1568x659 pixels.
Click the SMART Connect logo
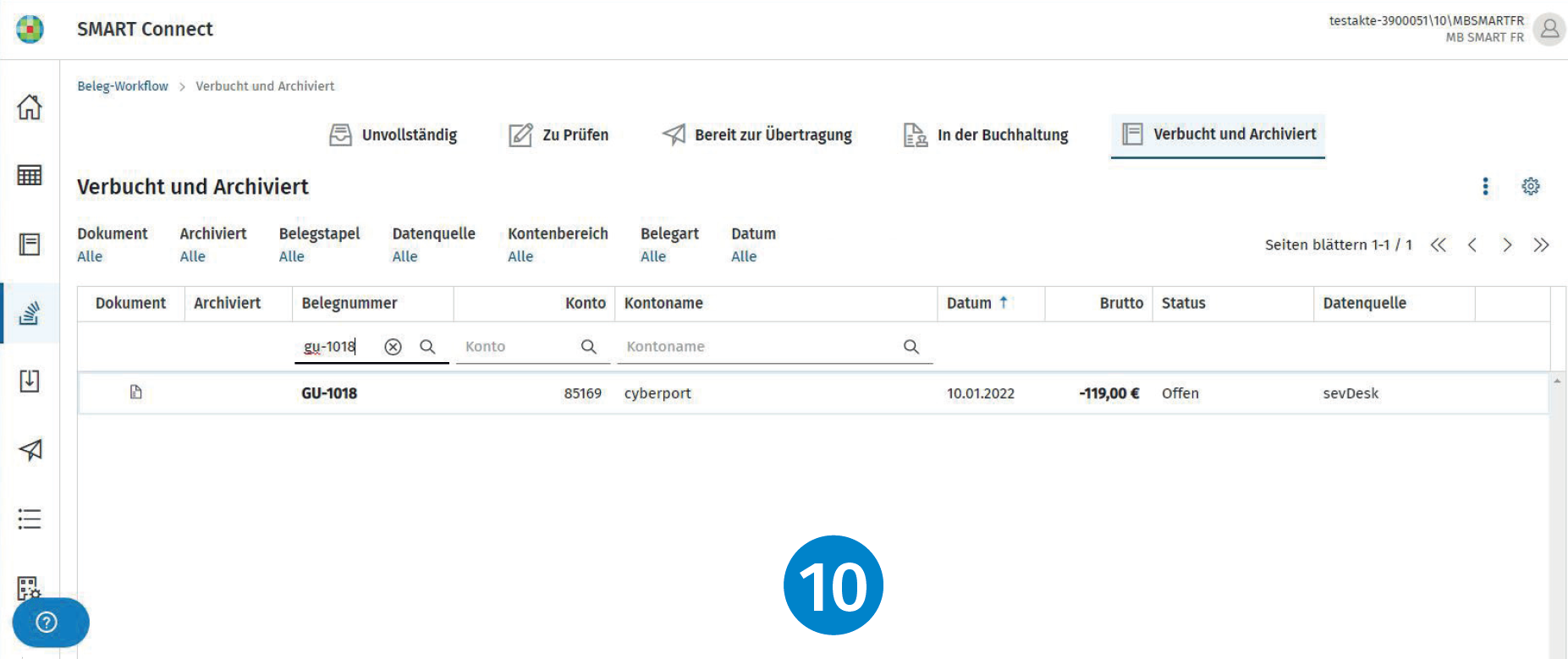point(30,29)
